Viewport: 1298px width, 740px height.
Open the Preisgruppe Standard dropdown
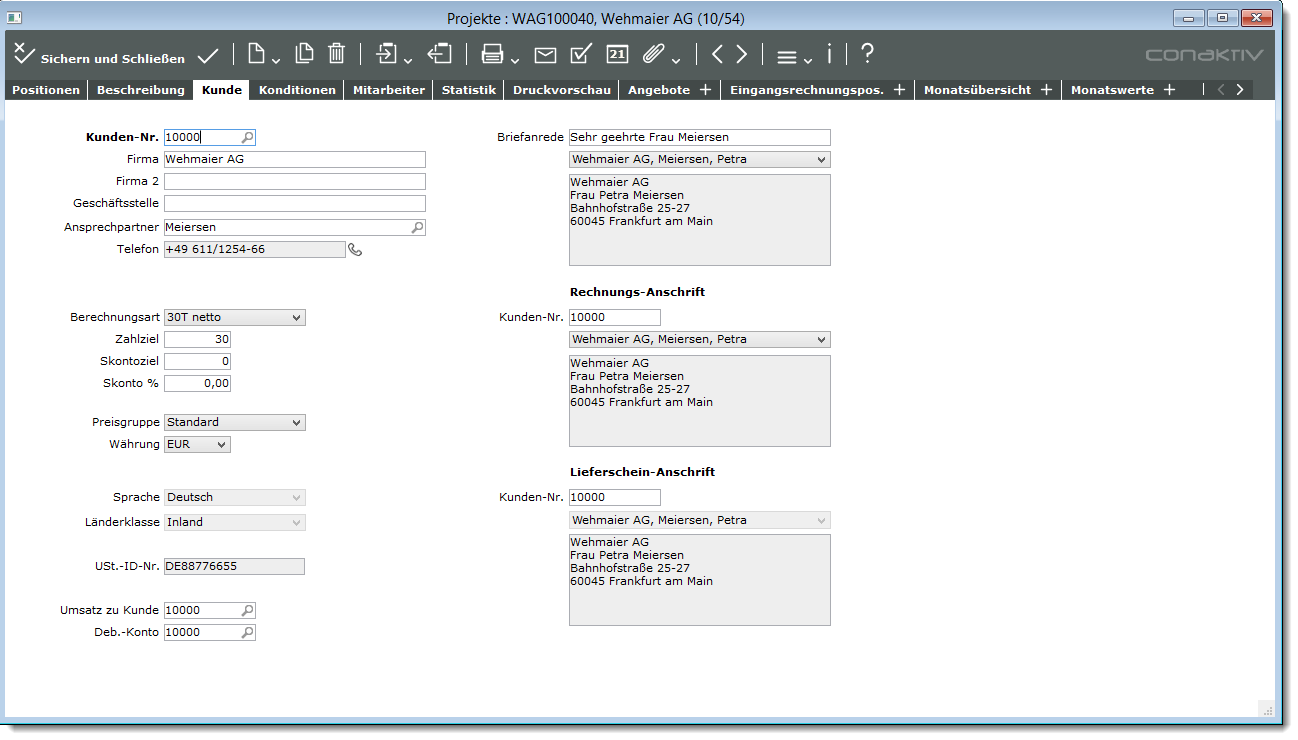296,423
